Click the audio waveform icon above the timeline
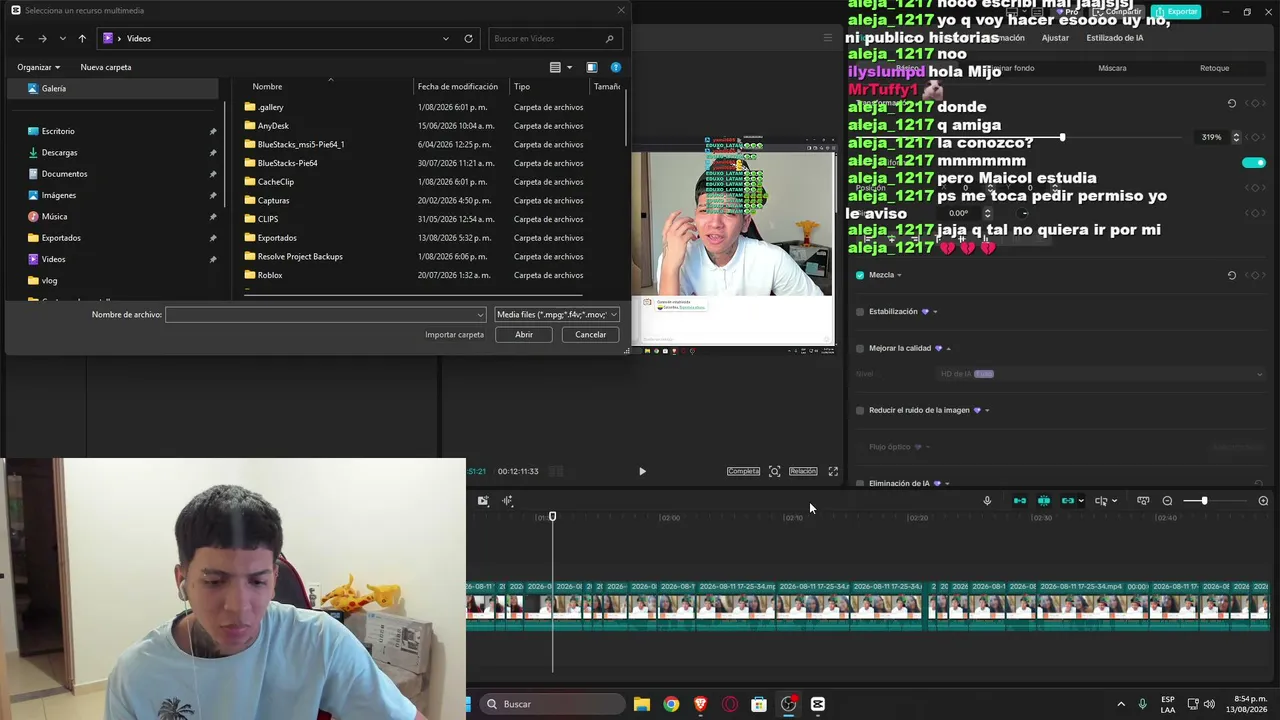The width and height of the screenshot is (1280, 720). 508,501
